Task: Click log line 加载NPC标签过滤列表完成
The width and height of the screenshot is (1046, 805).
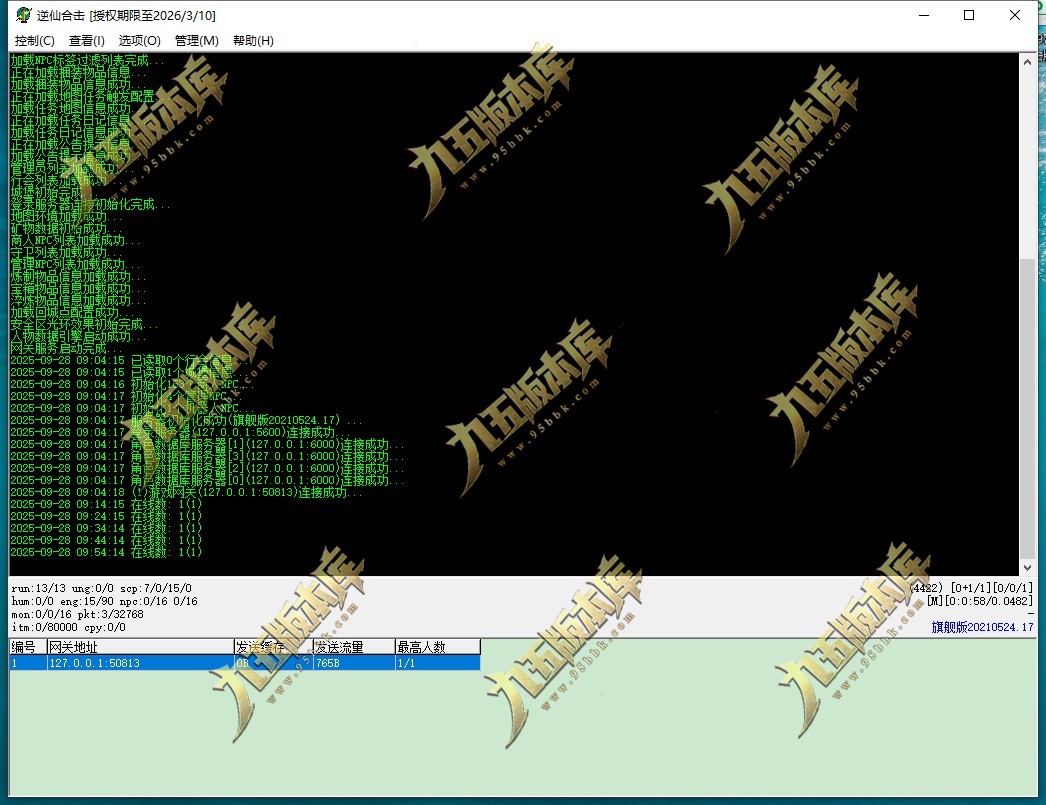Action: [x=87, y=60]
